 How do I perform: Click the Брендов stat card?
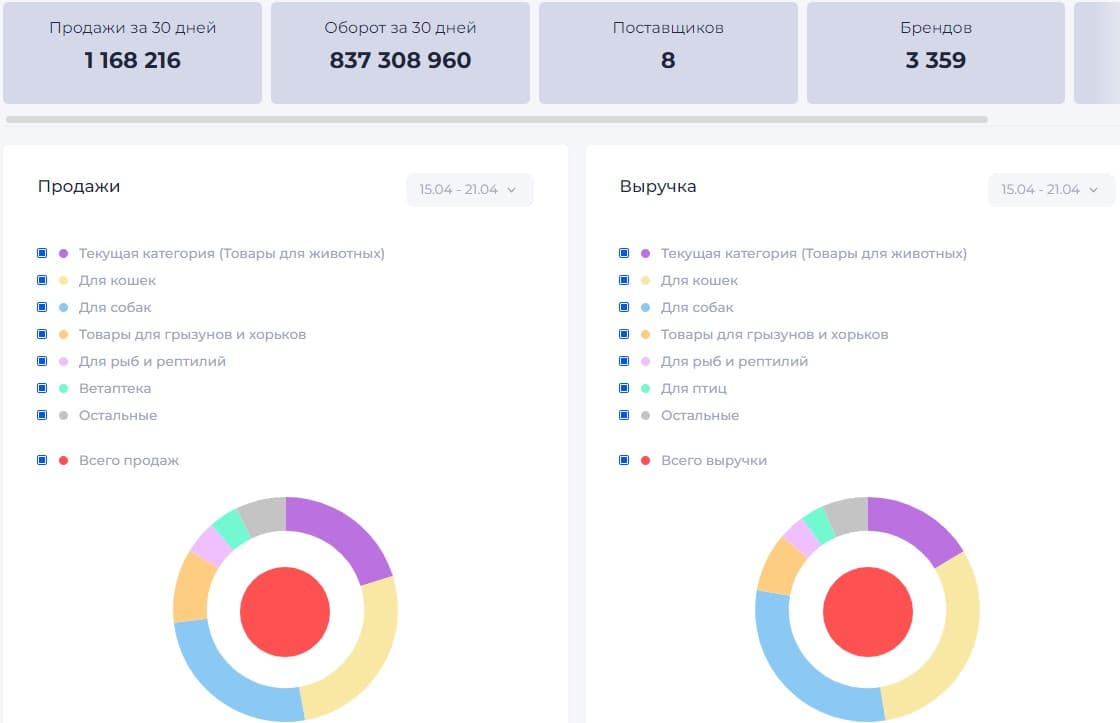click(x=936, y=53)
